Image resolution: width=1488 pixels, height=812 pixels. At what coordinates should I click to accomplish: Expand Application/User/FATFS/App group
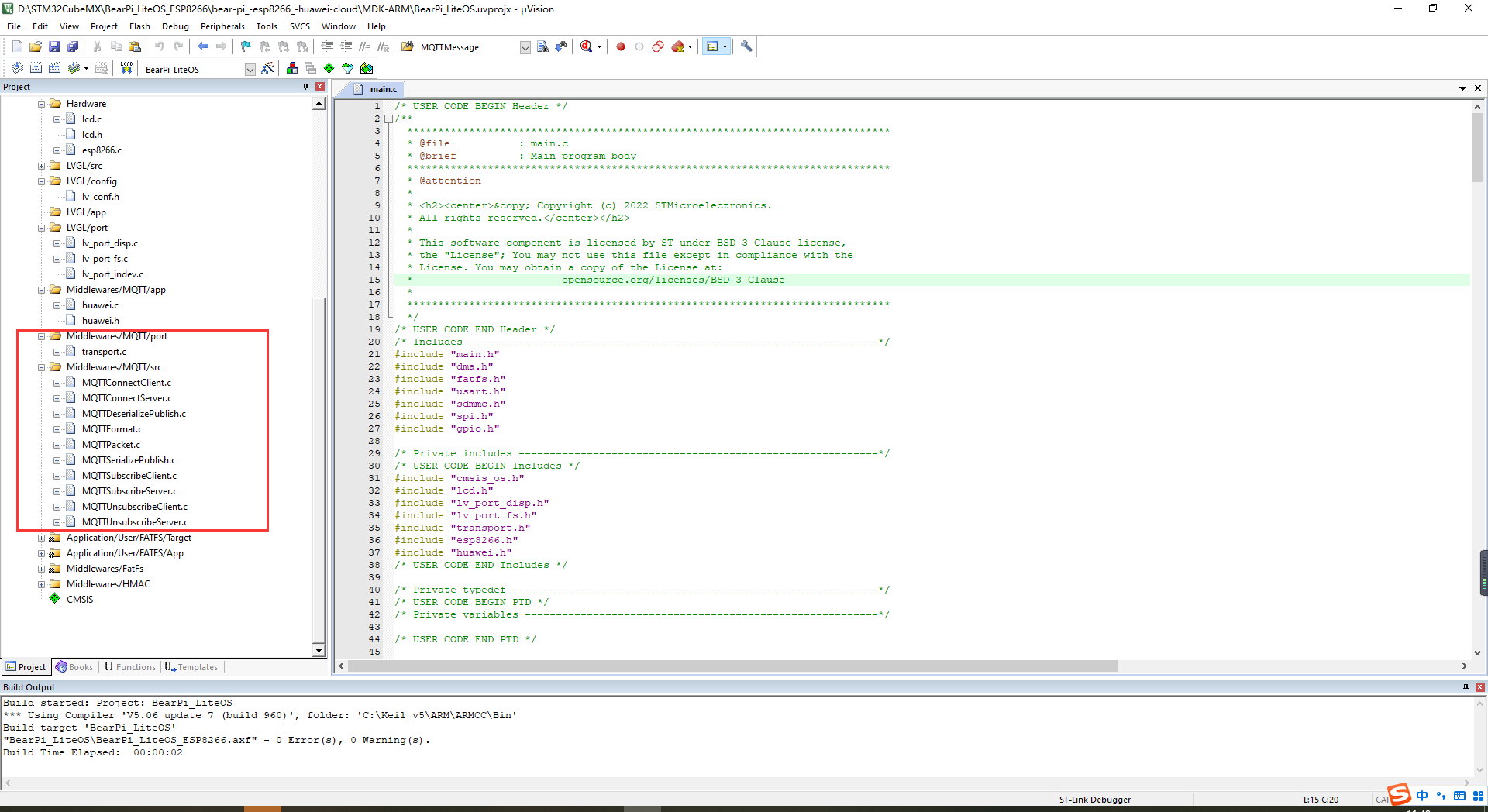tap(42, 553)
